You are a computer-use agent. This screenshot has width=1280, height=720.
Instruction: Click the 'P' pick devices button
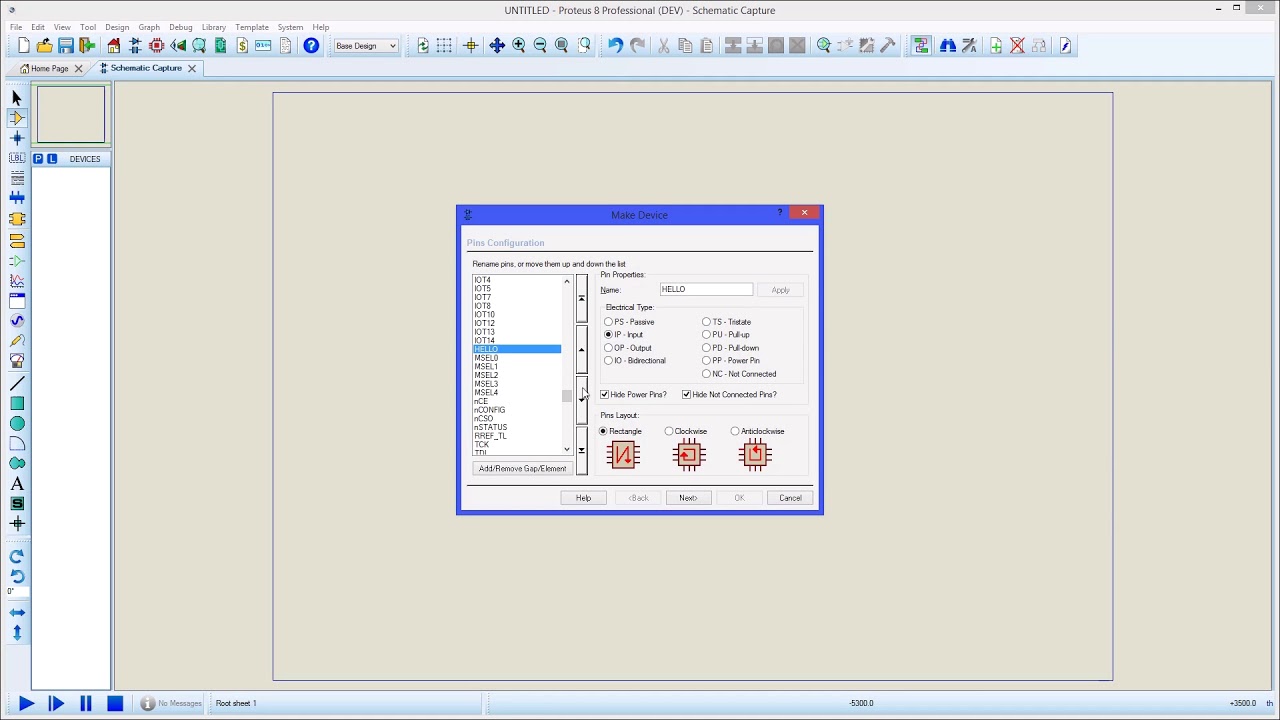(38, 159)
